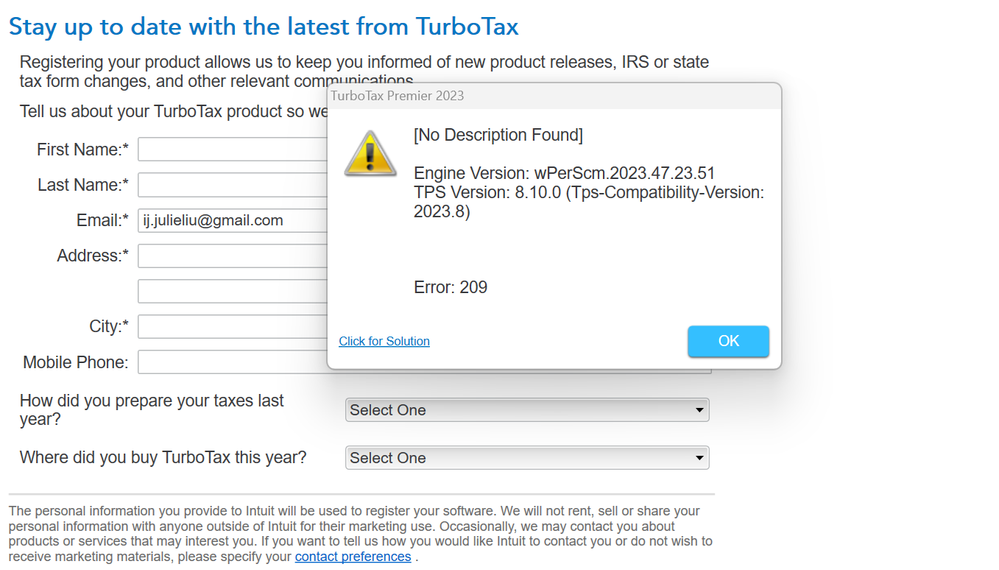Click the Engine Version wPerScm.2023.47.23.51 line

click(564, 173)
